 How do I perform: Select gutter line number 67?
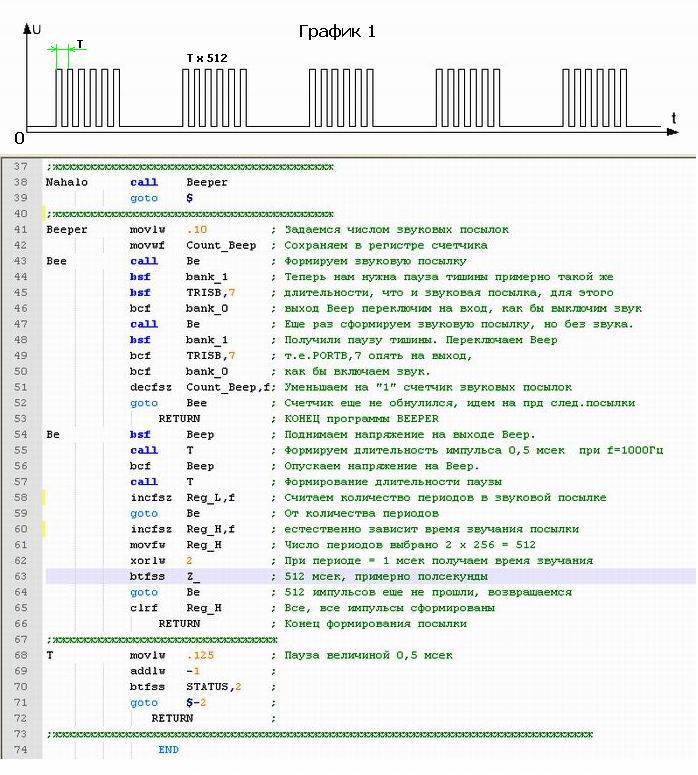[21, 639]
